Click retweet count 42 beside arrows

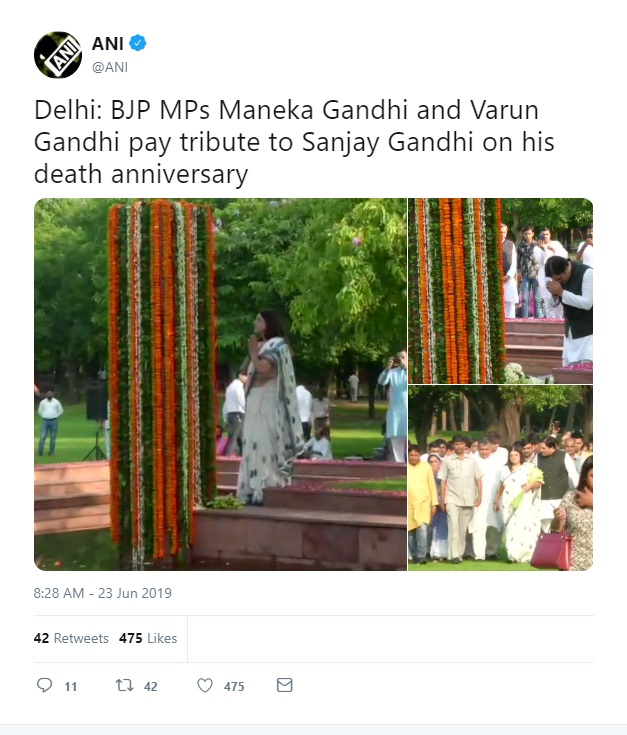point(150,686)
